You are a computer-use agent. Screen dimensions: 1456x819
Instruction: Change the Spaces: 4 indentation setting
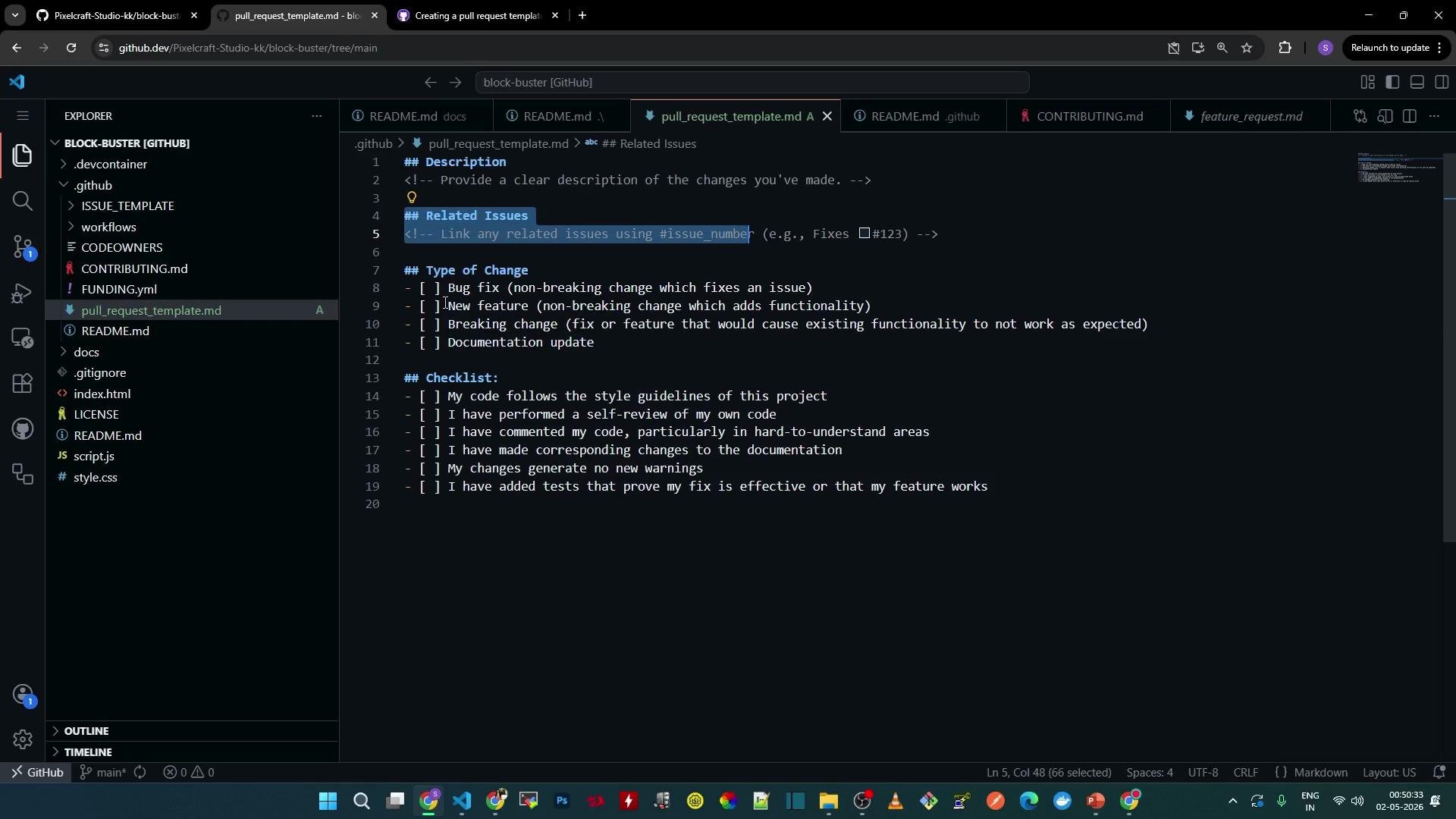click(1149, 773)
